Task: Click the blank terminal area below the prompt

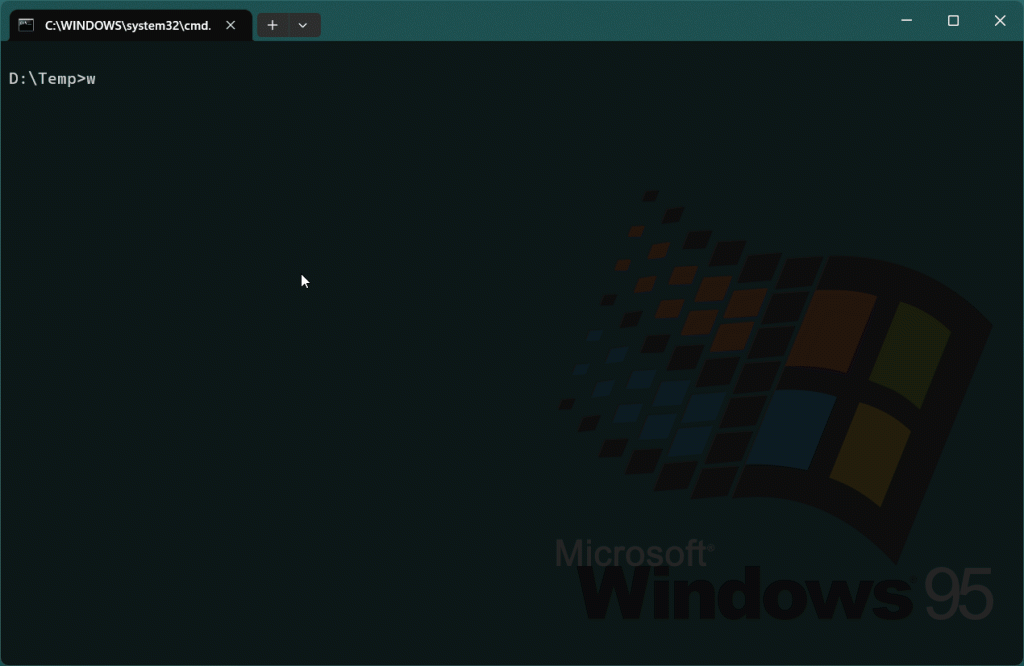Action: click(x=250, y=400)
